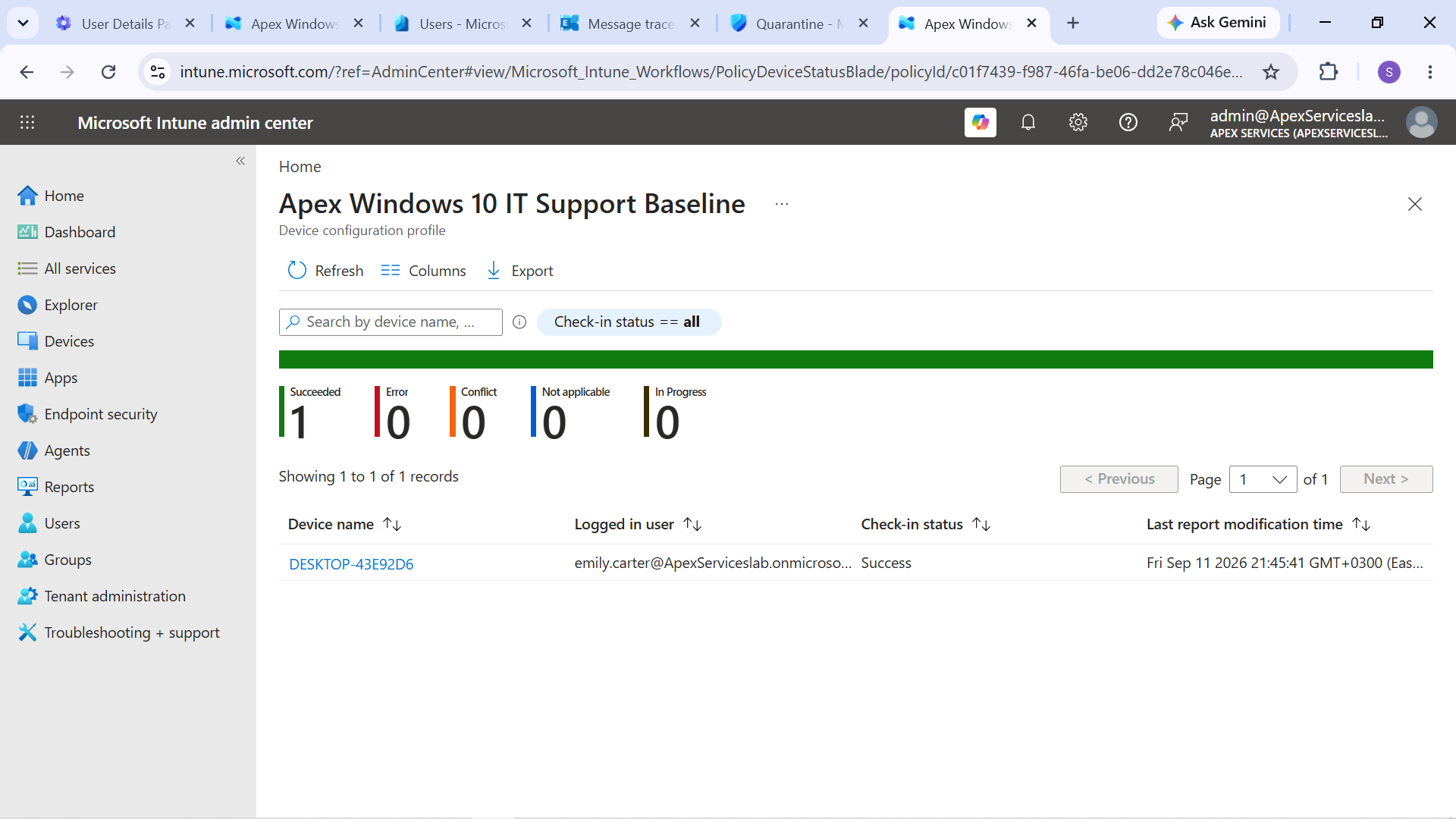Refresh the device status list
This screenshot has height=819, width=1456.
[325, 271]
